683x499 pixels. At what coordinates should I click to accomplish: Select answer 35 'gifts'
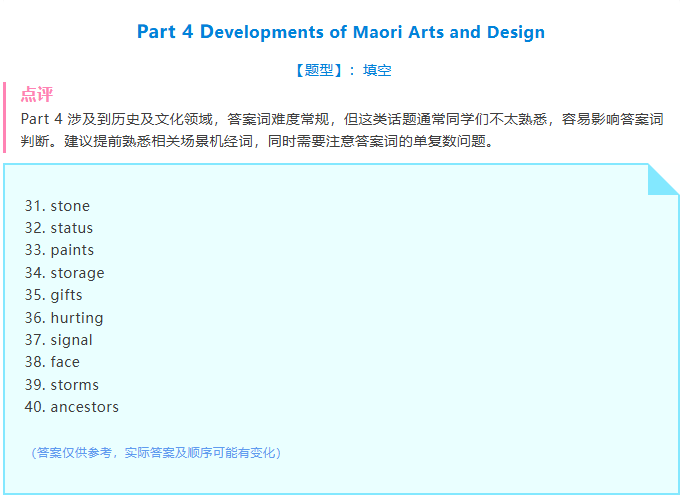[x=54, y=295]
